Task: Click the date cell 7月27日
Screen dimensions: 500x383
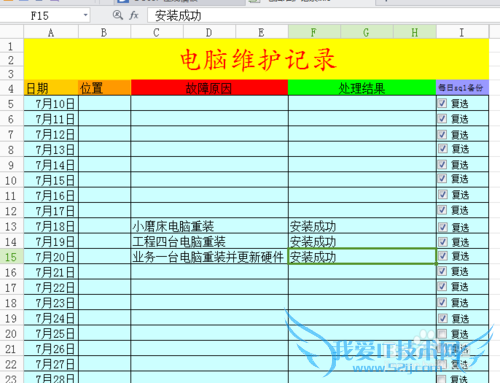Action: tap(51, 364)
